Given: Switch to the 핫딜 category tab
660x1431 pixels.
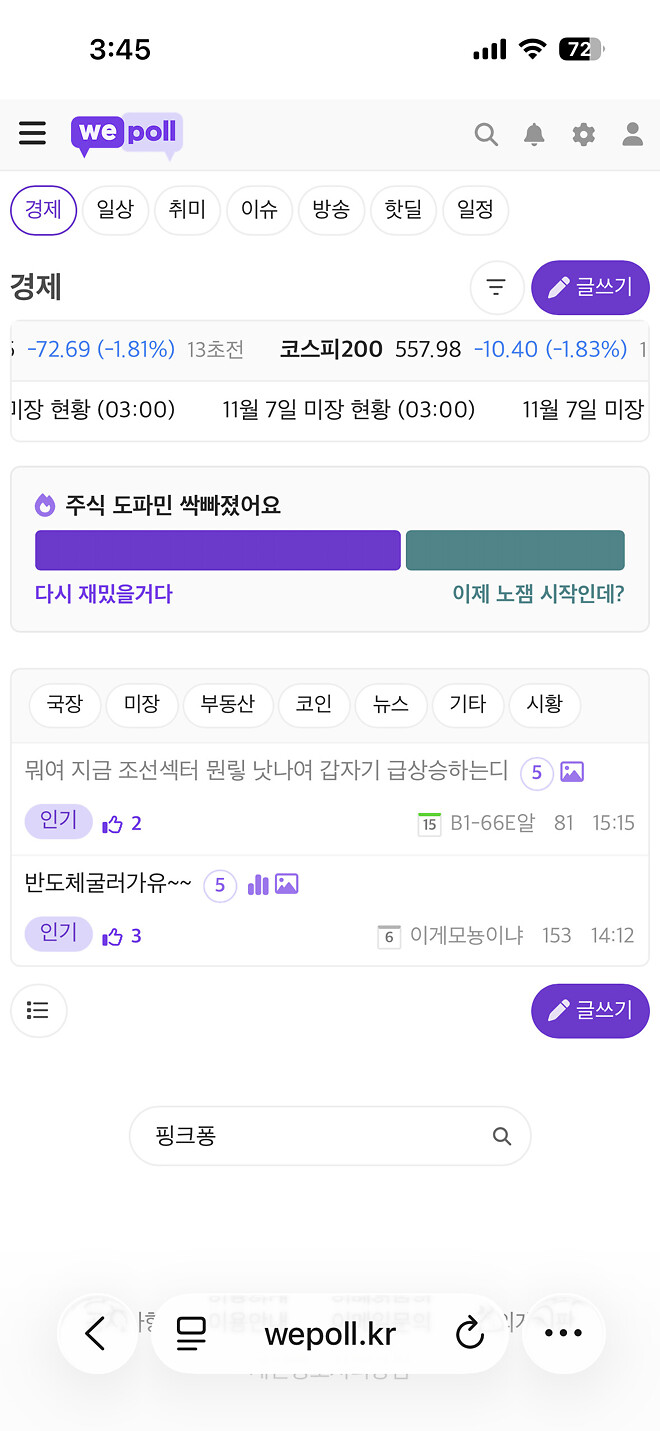Looking at the screenshot, I should (403, 210).
